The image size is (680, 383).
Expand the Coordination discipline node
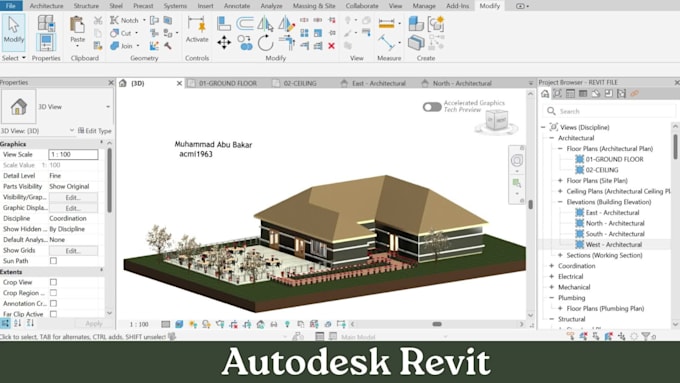[551, 266]
